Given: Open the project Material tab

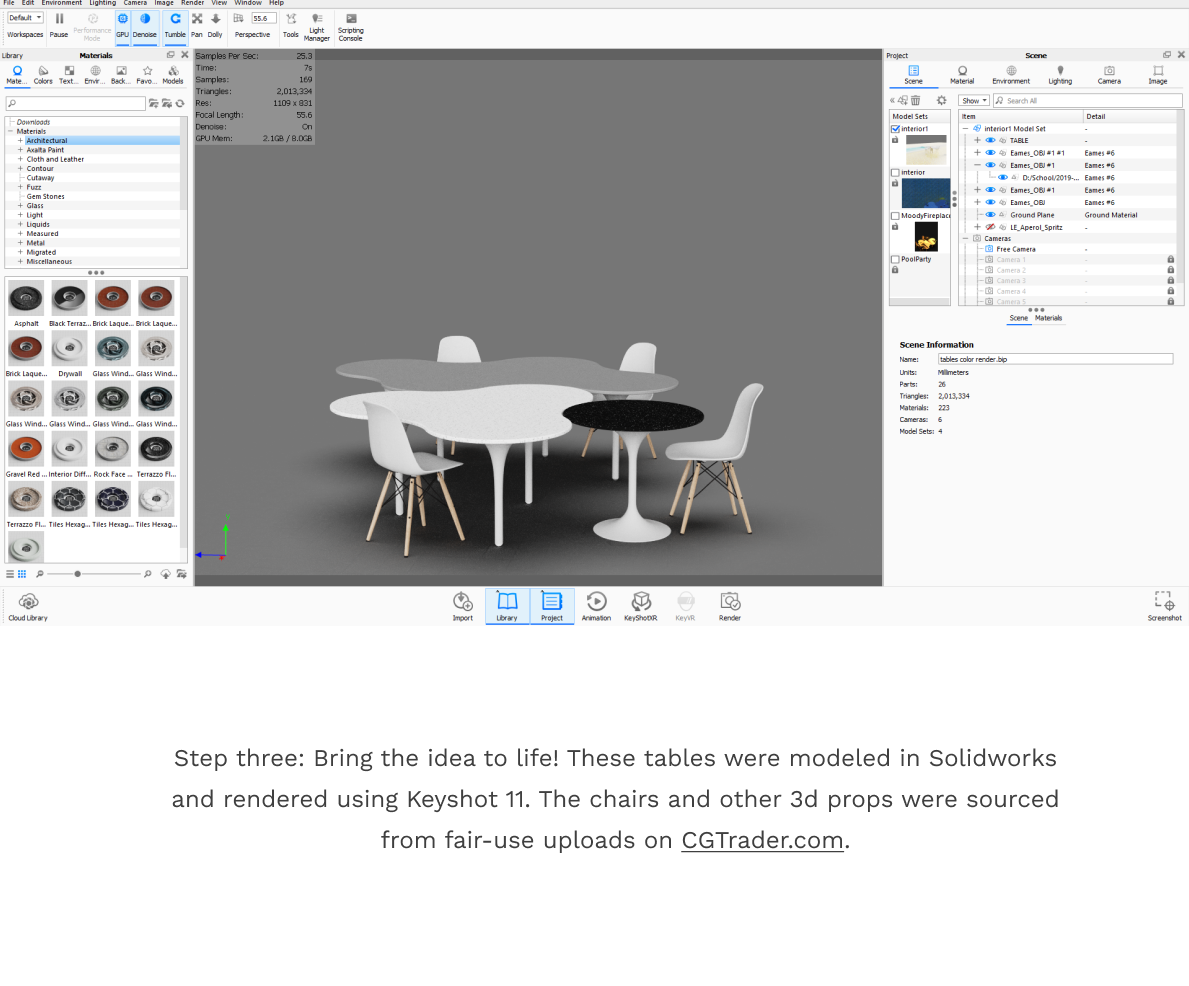Looking at the screenshot, I should coord(962,75).
